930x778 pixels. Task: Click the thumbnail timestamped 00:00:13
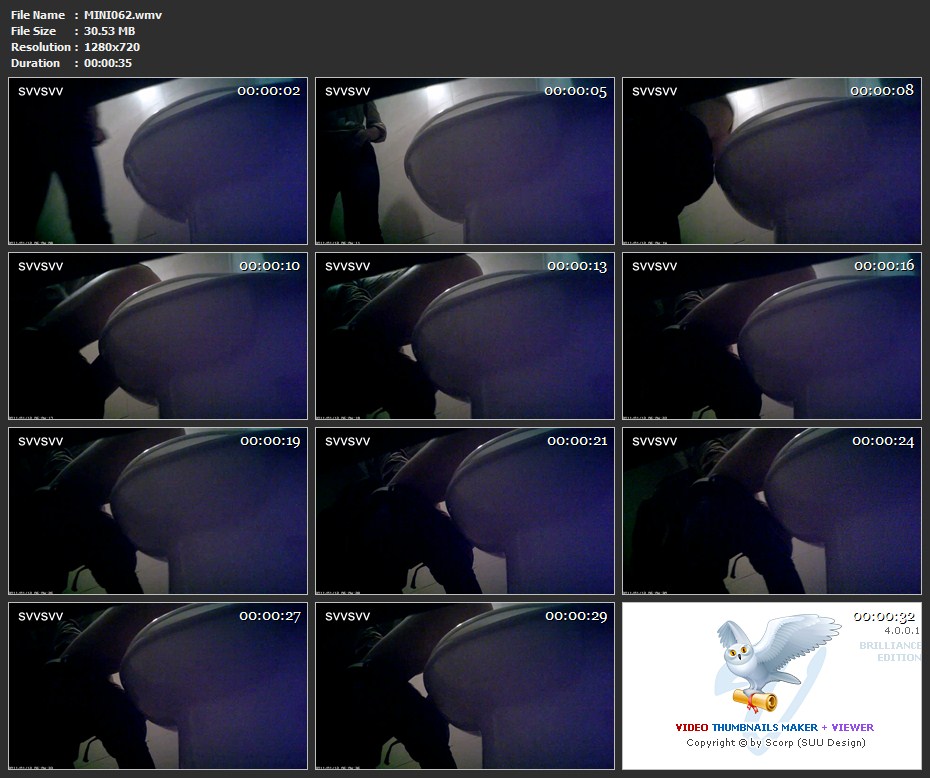tap(465, 336)
